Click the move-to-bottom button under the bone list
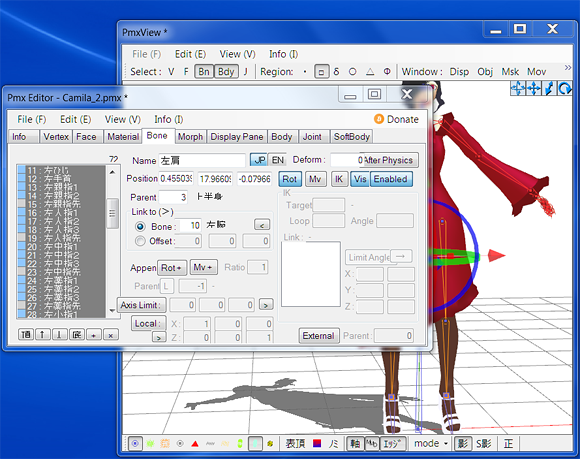580x459 pixels. [x=77, y=335]
